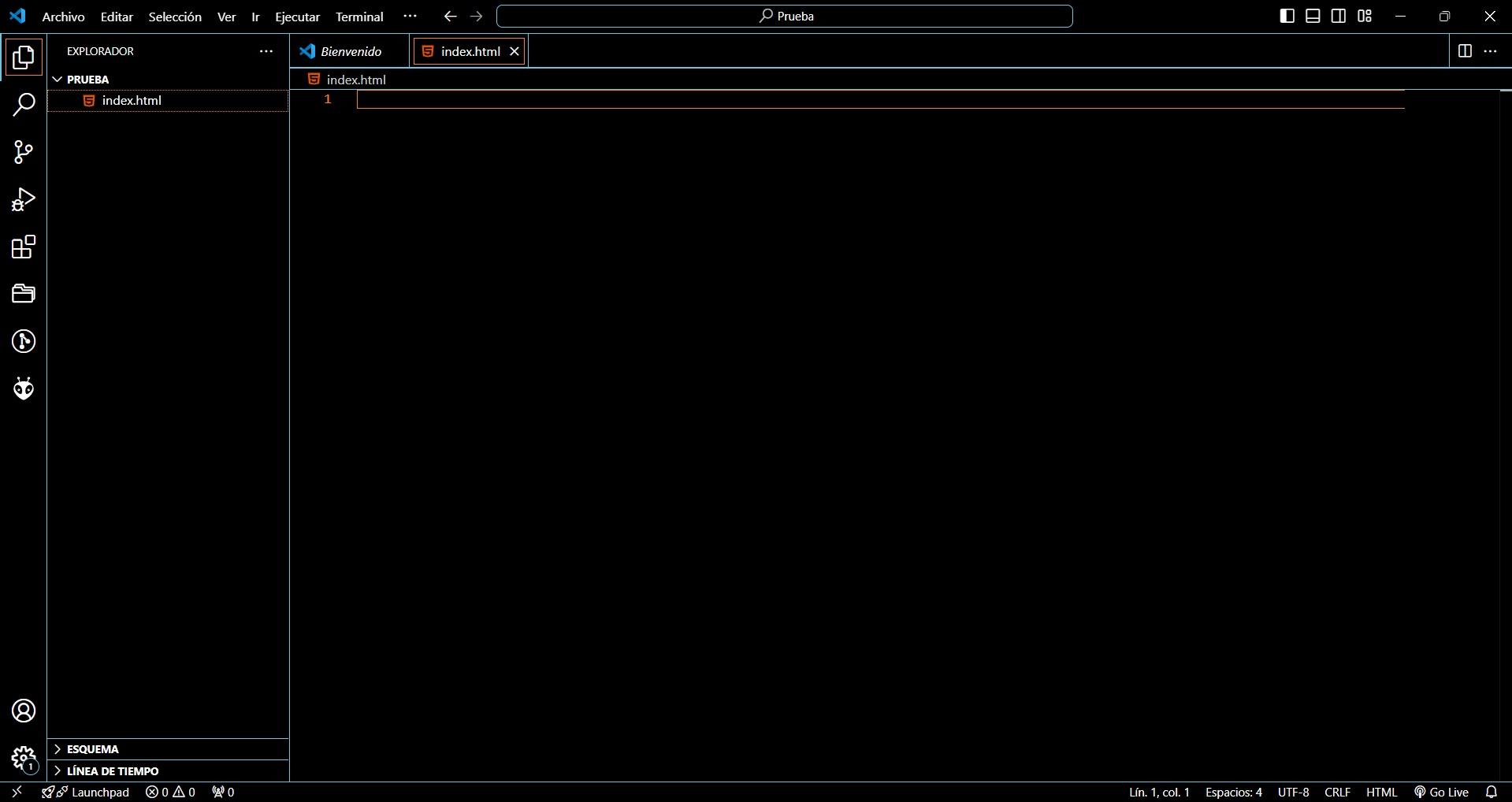Open the Selección menu
Screen dimensions: 1512x802
pos(175,16)
